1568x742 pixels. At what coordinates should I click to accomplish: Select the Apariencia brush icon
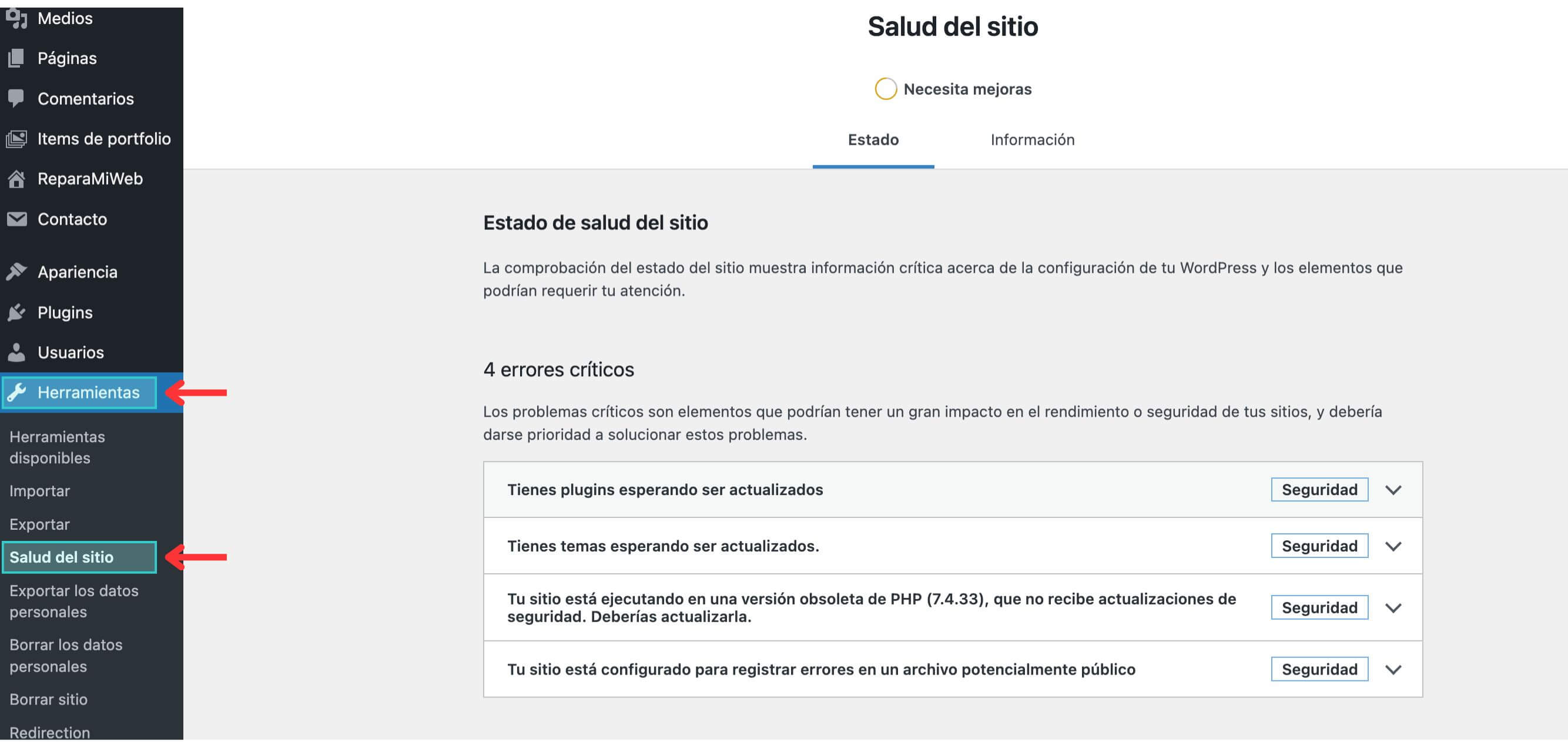(x=17, y=272)
